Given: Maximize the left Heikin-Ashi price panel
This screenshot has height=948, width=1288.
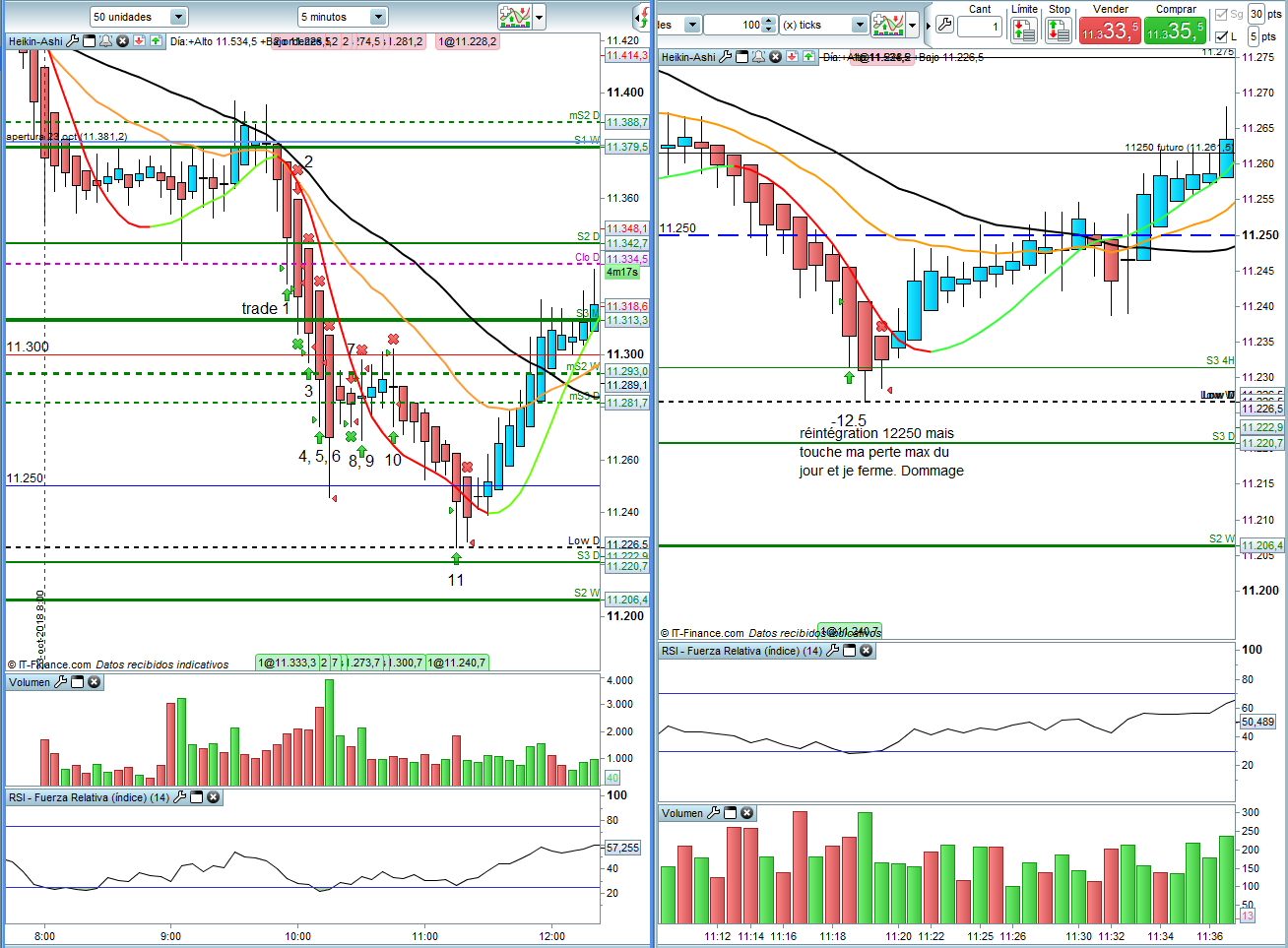Looking at the screenshot, I should (x=90, y=41).
